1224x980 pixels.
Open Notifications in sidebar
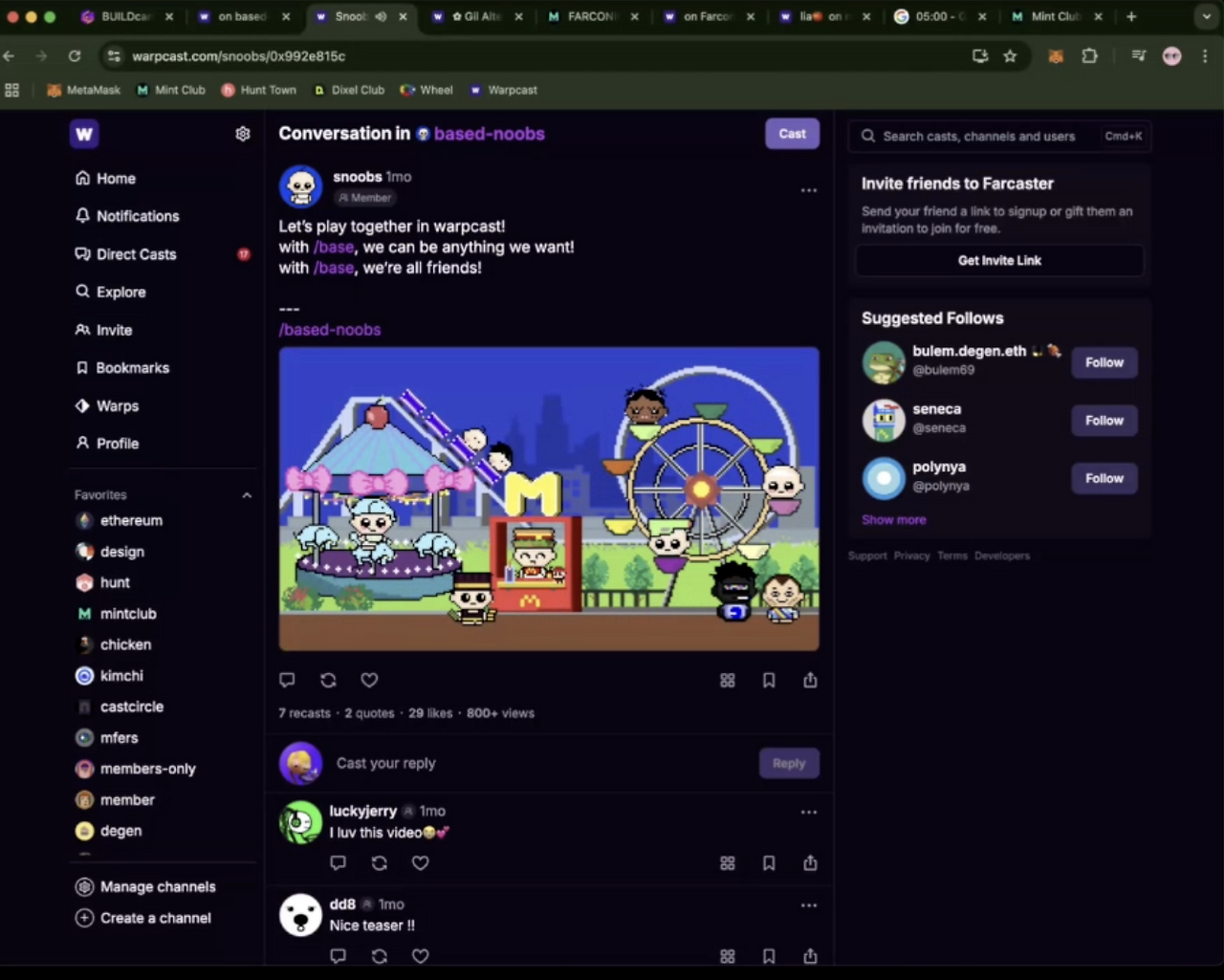pos(127,216)
